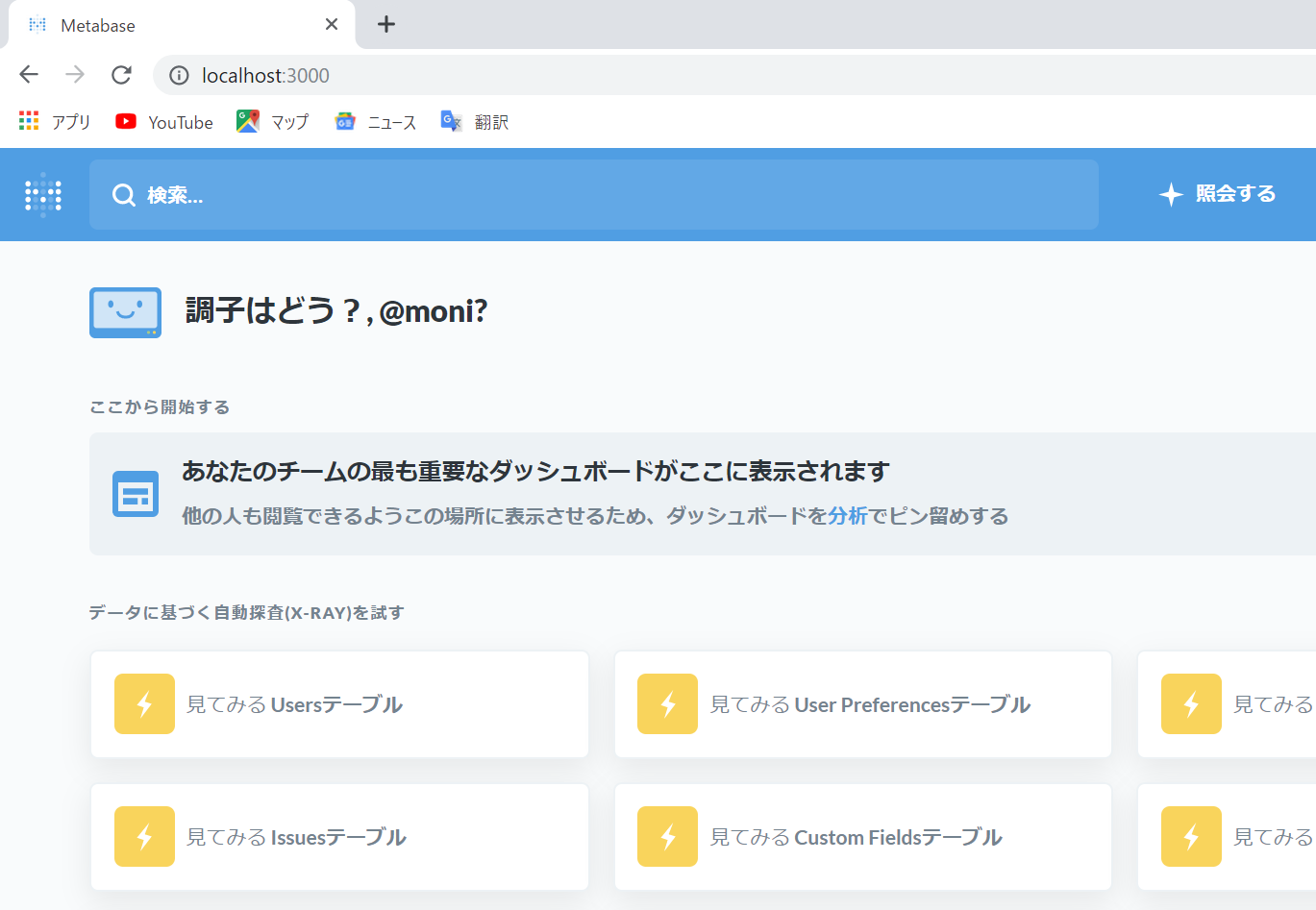Image resolution: width=1316 pixels, height=910 pixels.
Task: Click the データに基づく自動探査(X-RAY)を試す heading
Action: click(246, 613)
